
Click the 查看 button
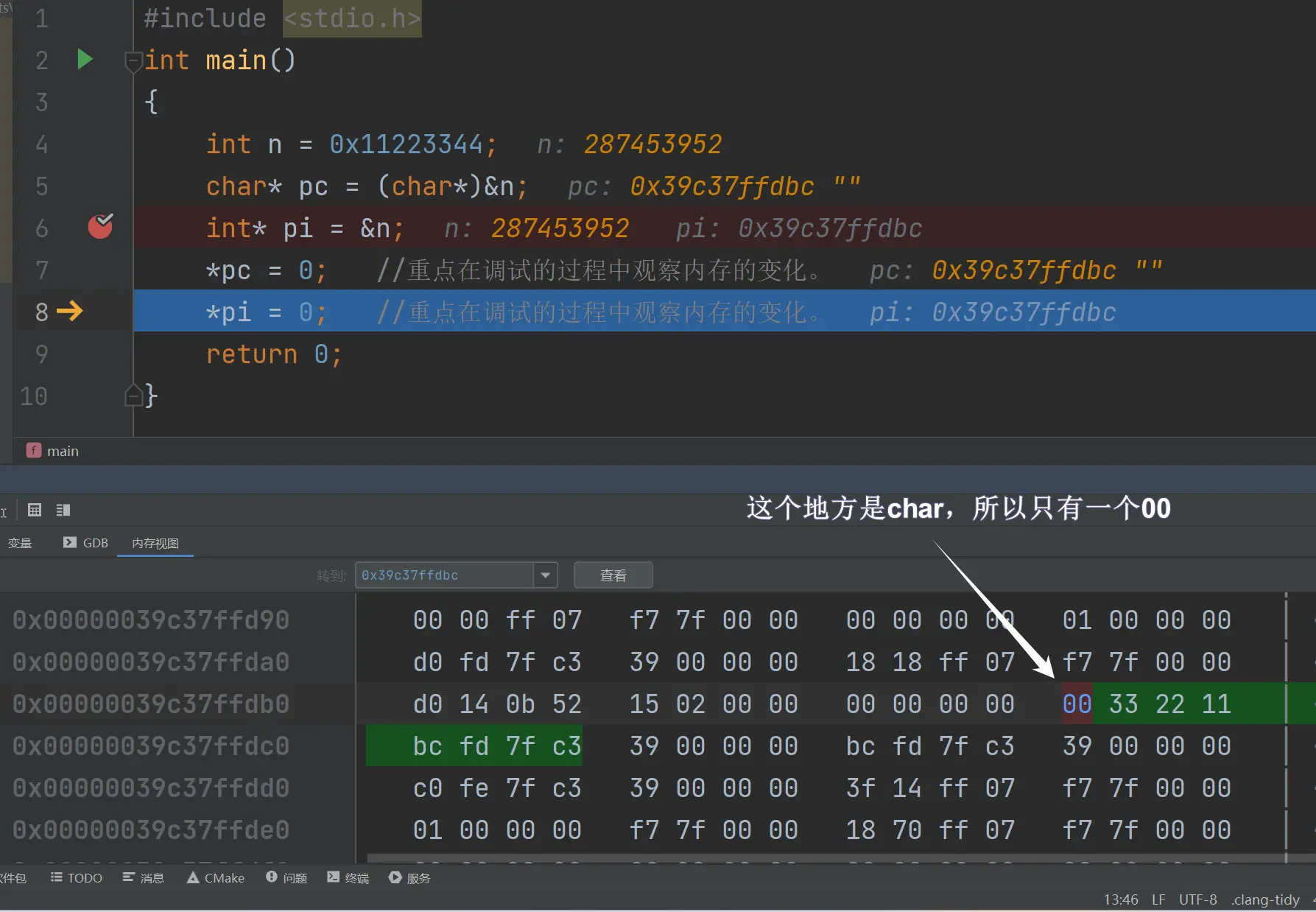click(613, 575)
